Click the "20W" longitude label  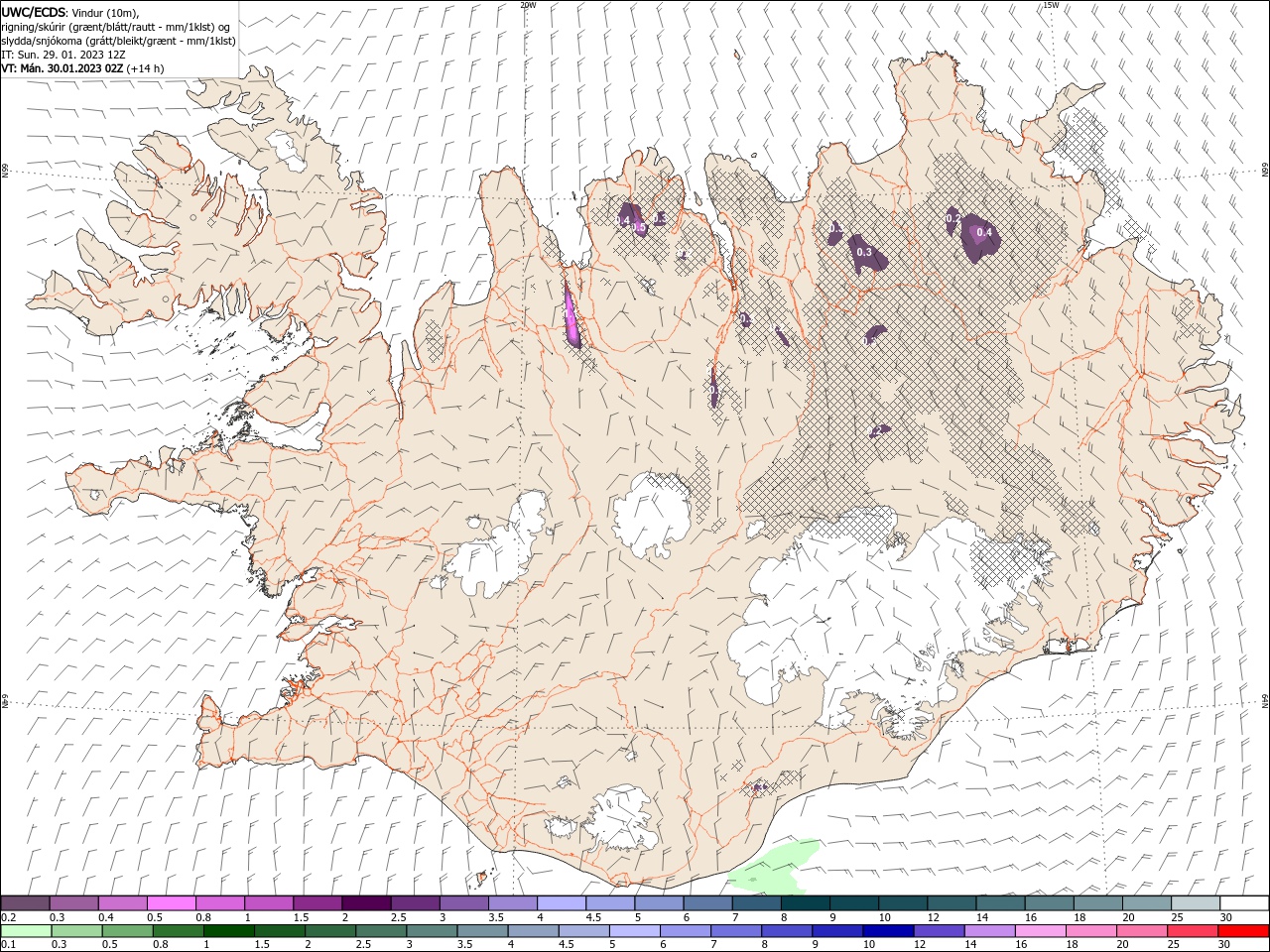point(528,5)
